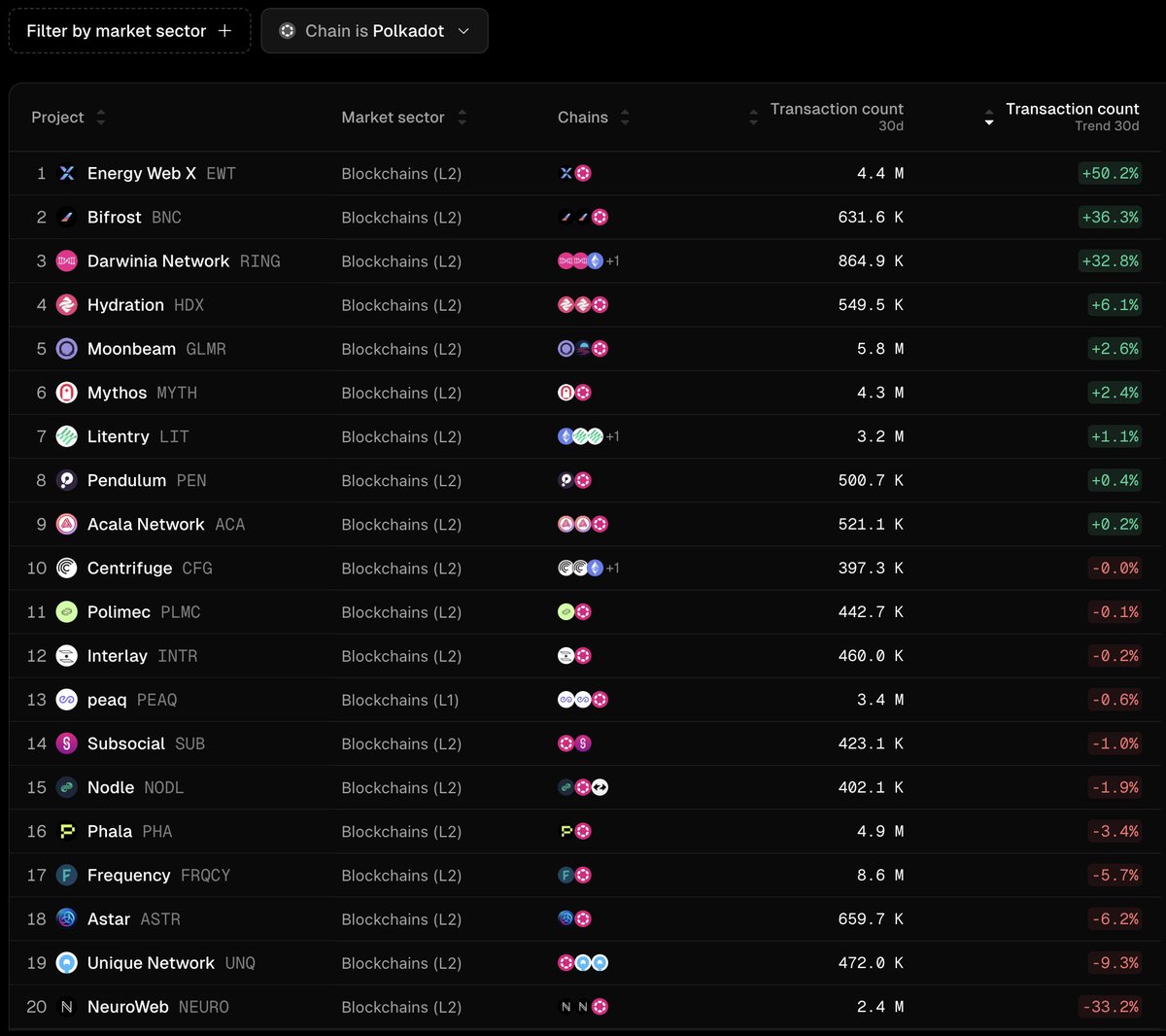The height and width of the screenshot is (1036, 1166).
Task: Click Blockchains (L2) in the Subsocial row
Action: [401, 743]
